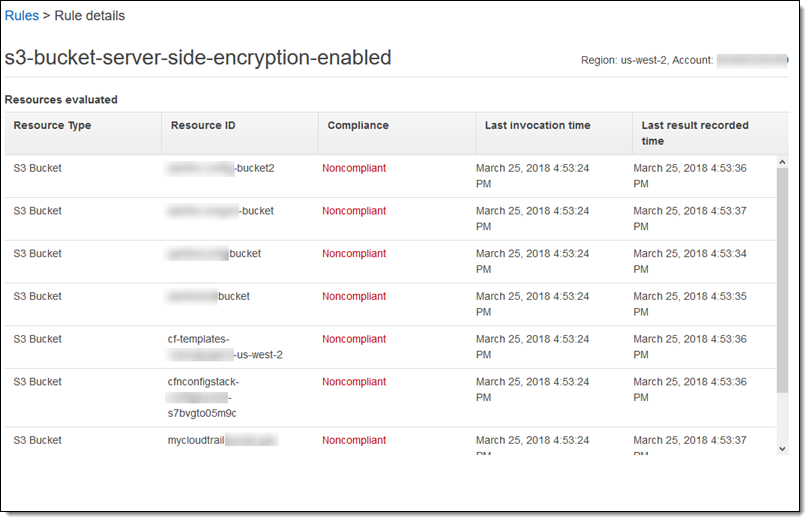The width and height of the screenshot is (810, 522).
Task: Sort by the Resource Type column header
Action: [52, 126]
